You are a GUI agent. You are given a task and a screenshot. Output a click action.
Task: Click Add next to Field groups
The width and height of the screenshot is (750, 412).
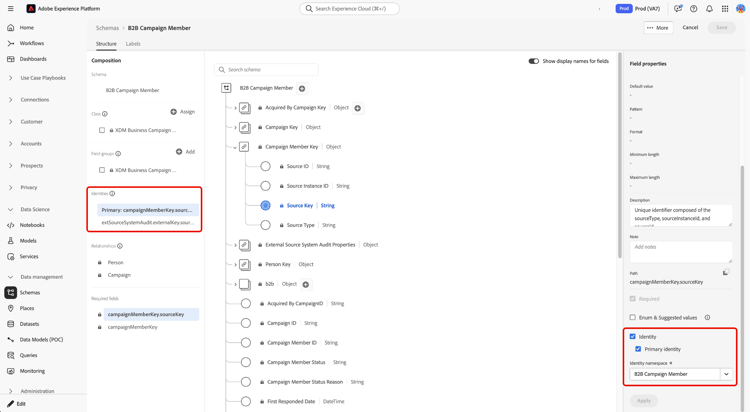[x=185, y=152]
